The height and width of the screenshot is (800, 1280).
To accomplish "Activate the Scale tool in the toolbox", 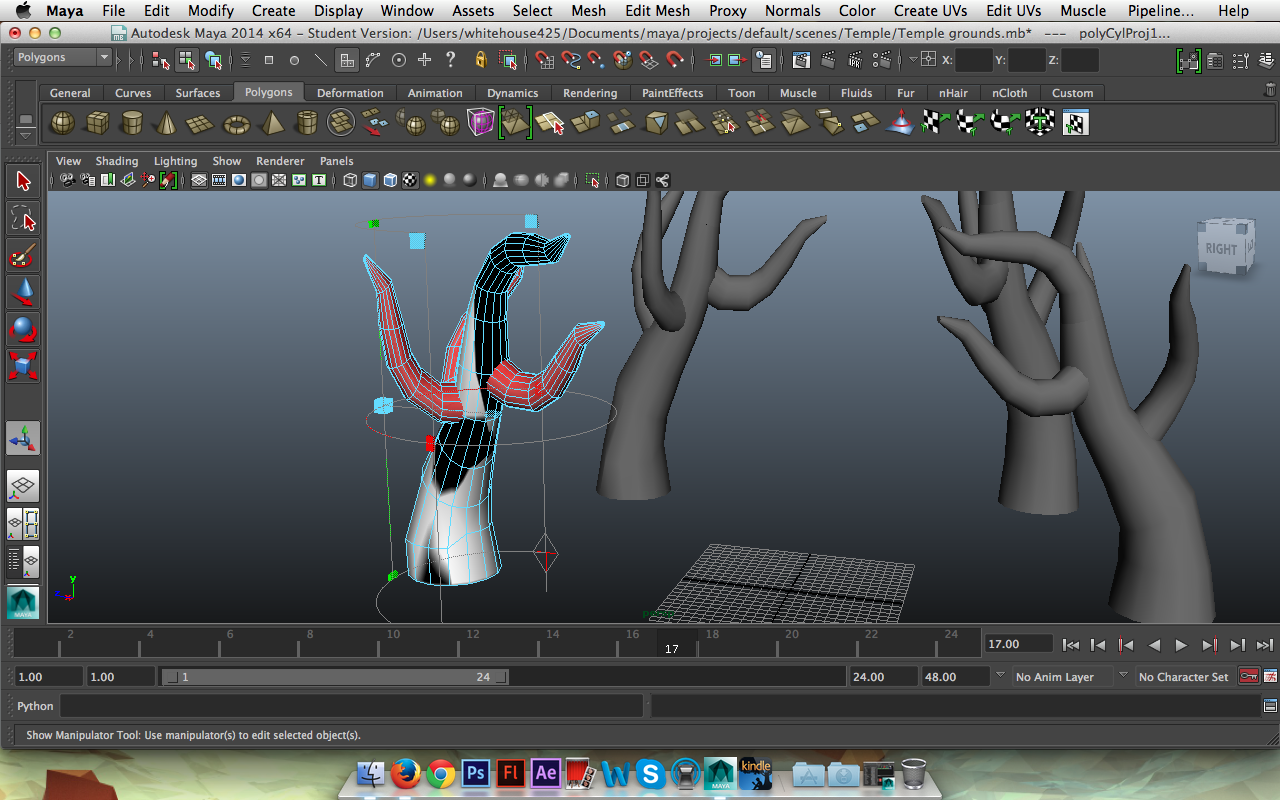I will pyautogui.click(x=23, y=365).
